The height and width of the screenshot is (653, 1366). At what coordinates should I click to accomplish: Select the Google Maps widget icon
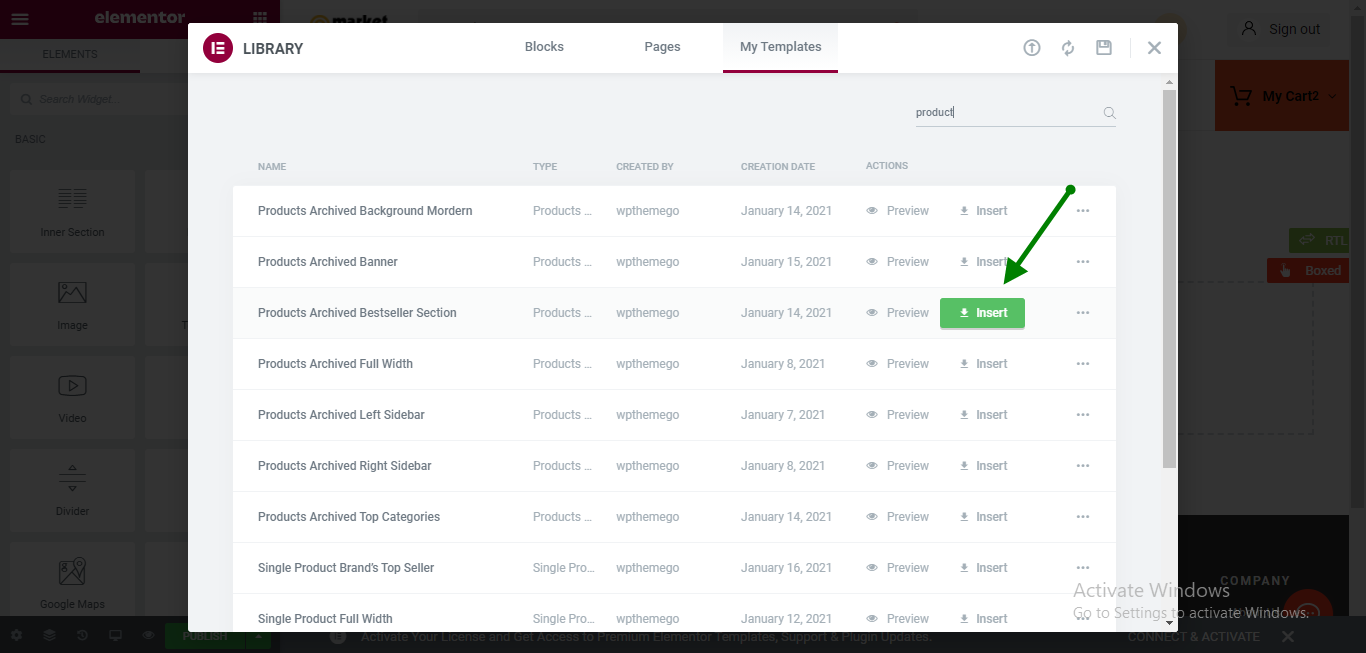coord(72,572)
